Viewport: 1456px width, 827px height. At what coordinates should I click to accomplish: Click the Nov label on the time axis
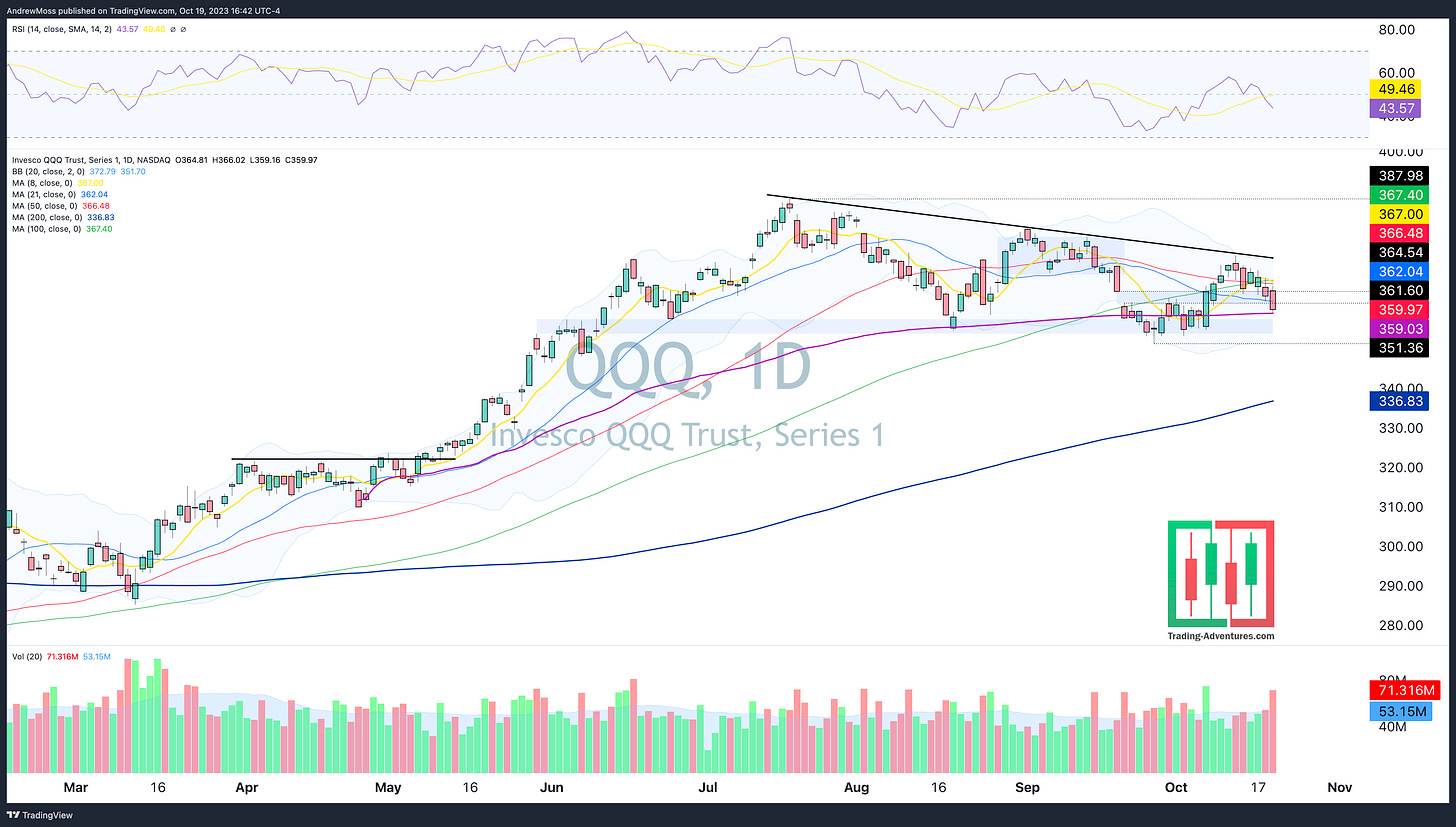1341,787
